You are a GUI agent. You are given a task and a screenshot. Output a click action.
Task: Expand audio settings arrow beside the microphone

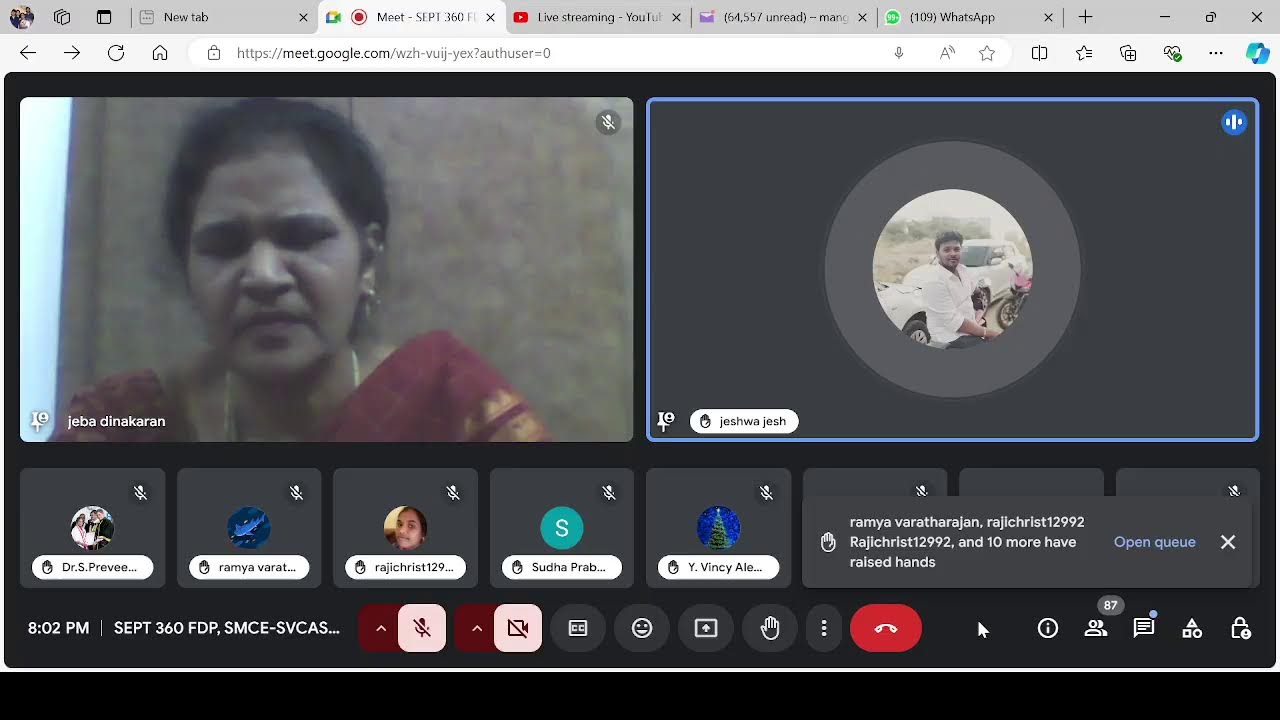[380, 628]
